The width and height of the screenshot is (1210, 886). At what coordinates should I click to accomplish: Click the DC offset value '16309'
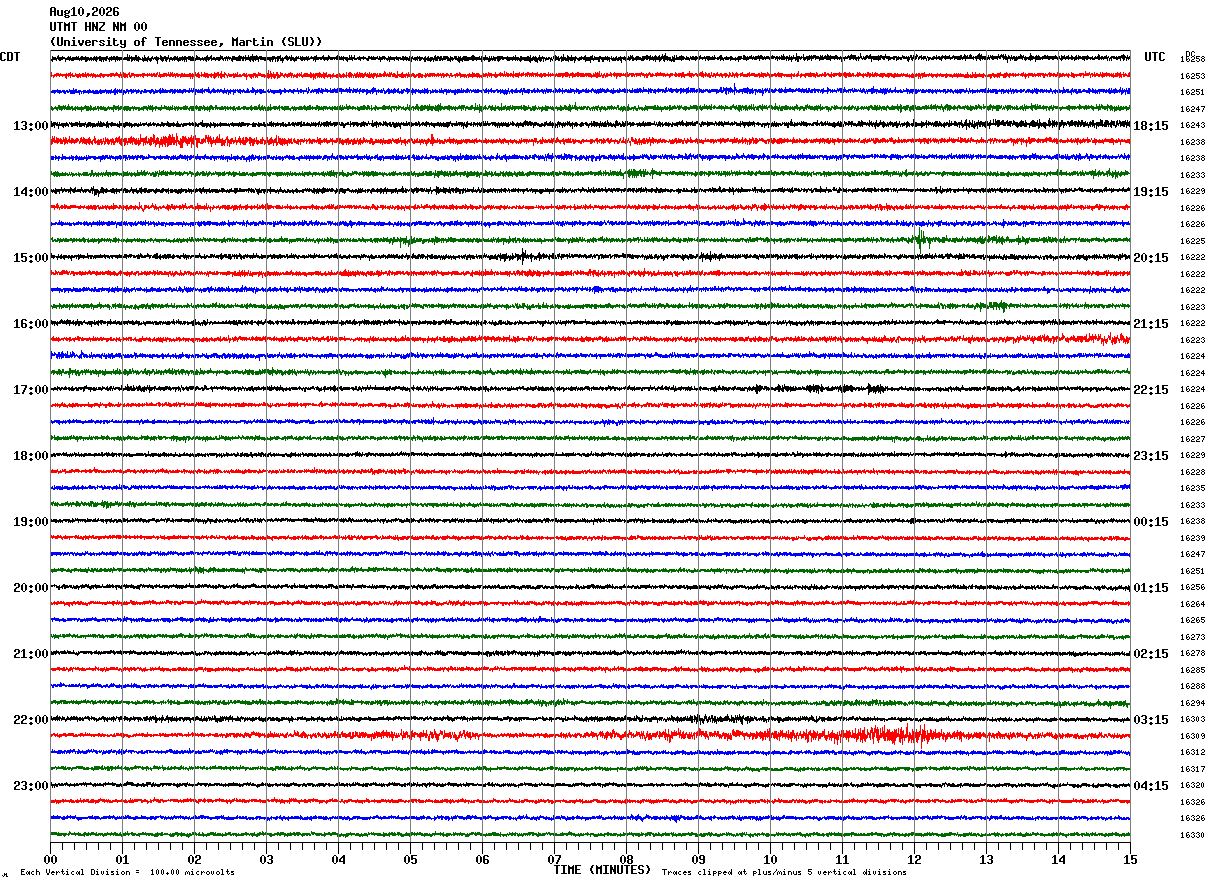1192,736
